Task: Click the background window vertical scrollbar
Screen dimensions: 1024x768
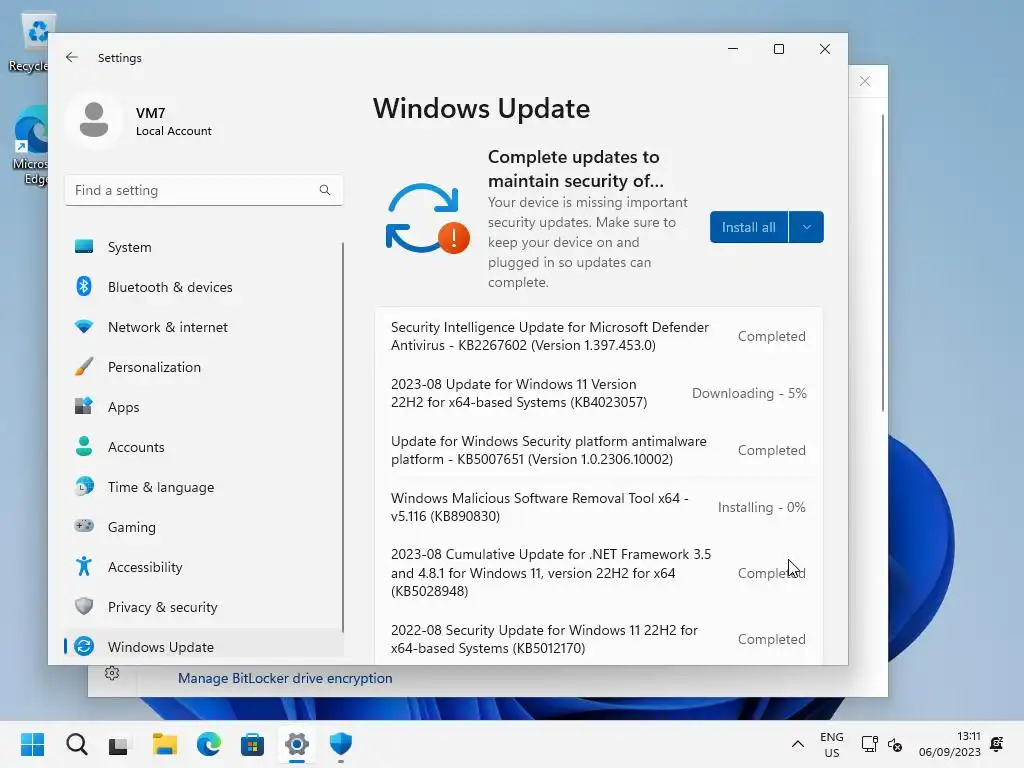Action: click(x=883, y=263)
